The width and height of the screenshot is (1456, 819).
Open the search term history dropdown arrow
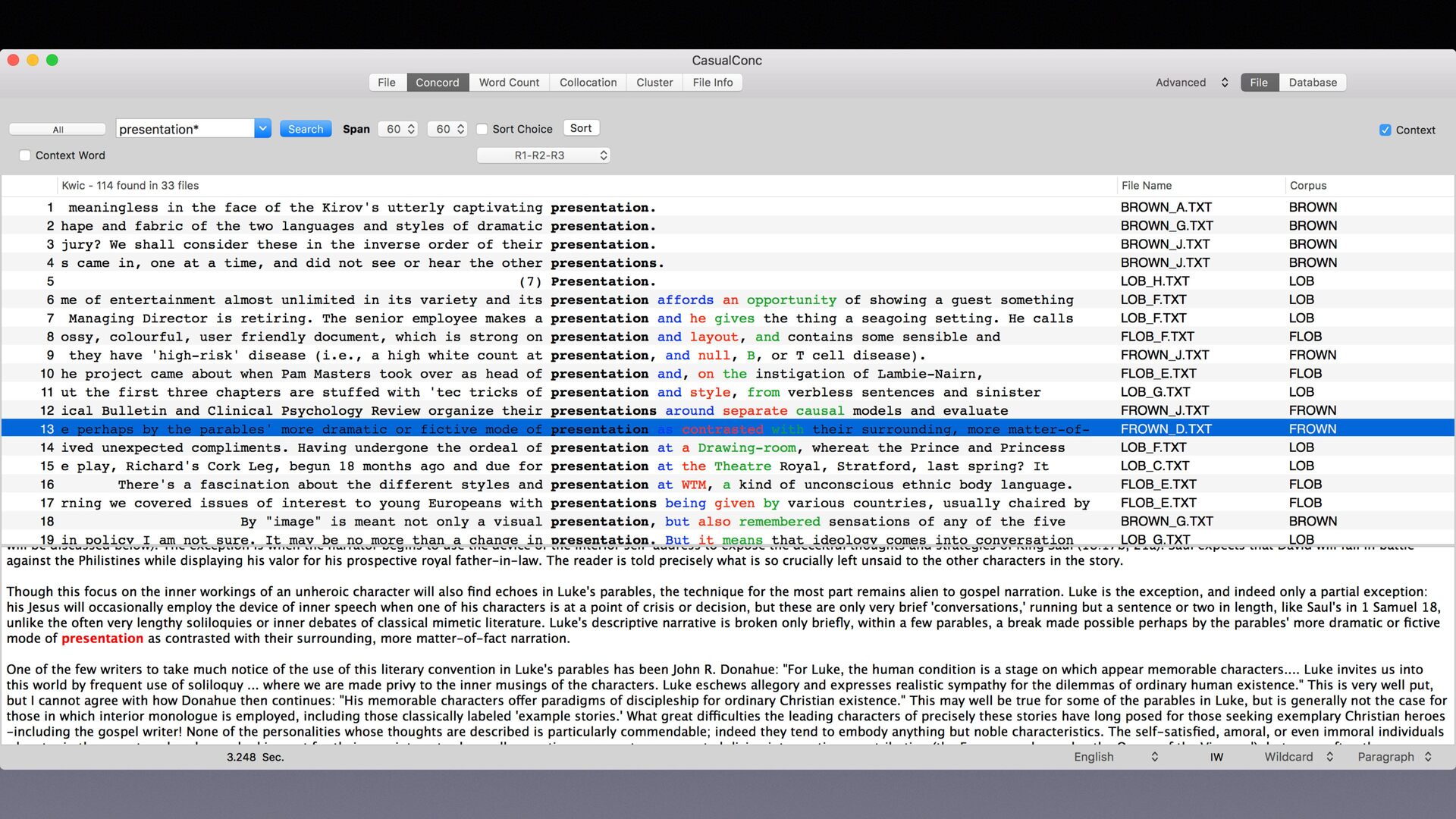[262, 129]
